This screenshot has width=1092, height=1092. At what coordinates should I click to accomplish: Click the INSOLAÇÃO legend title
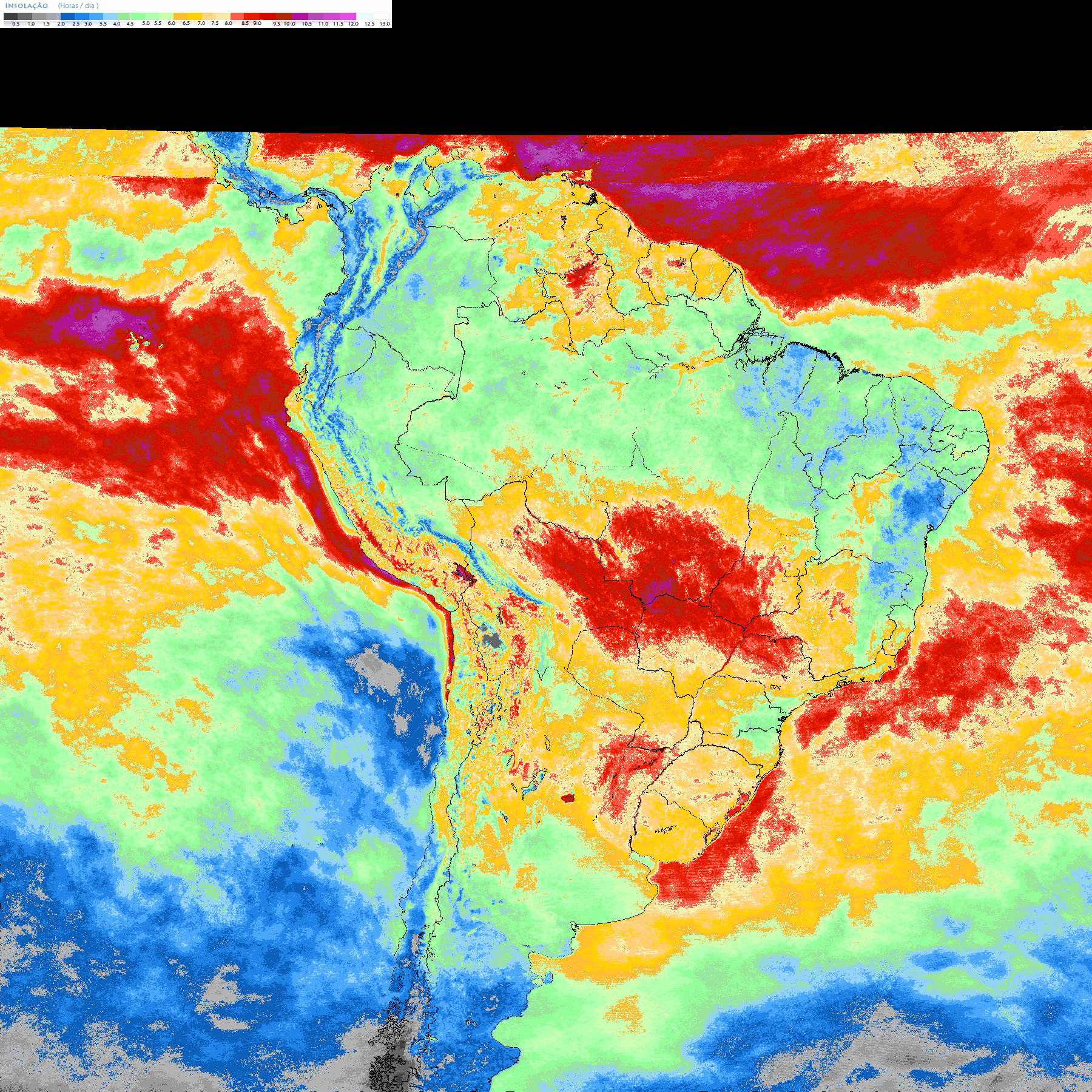(x=27, y=5)
